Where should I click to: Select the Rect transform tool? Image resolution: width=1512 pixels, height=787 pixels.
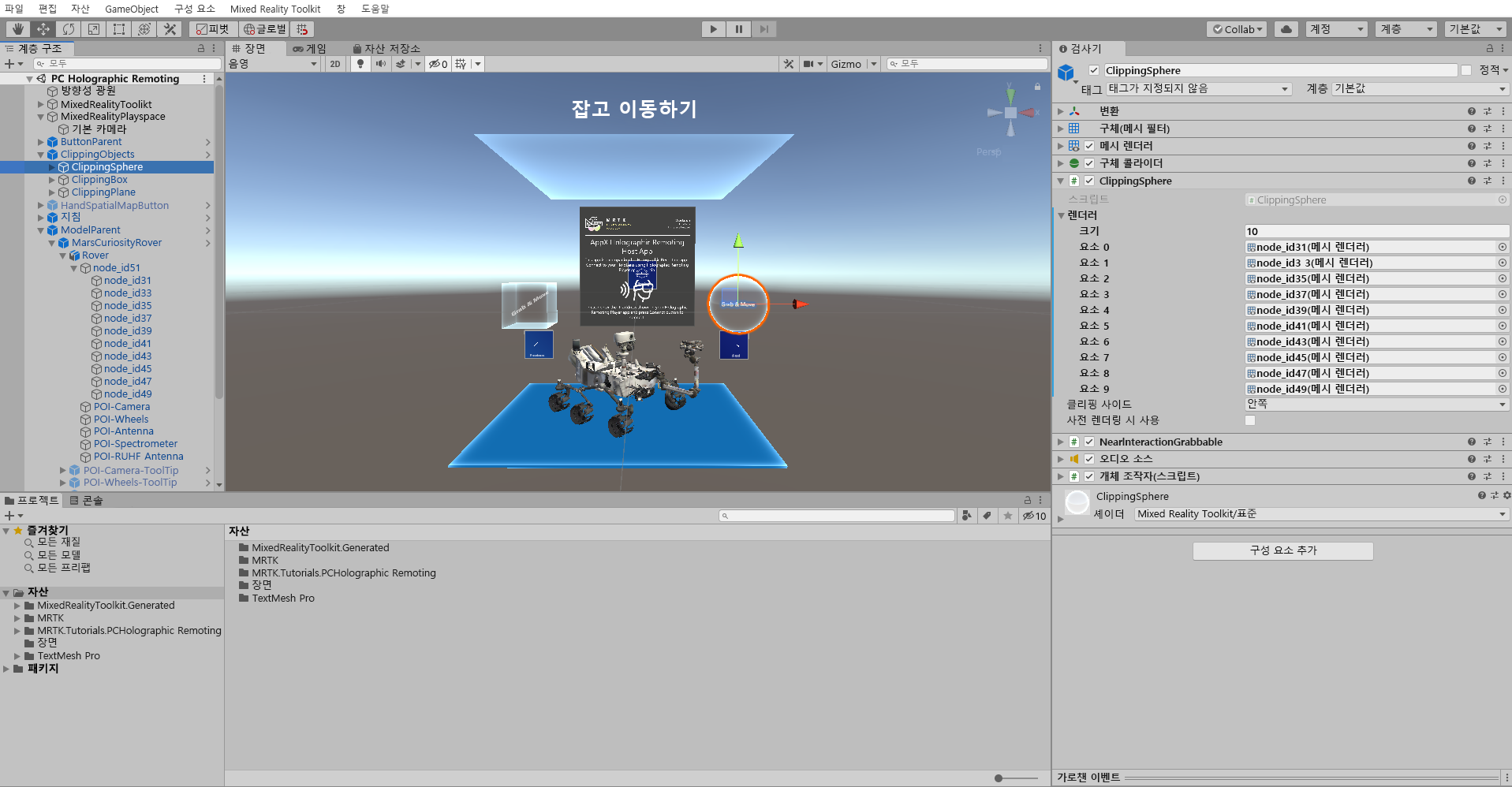[x=118, y=29]
